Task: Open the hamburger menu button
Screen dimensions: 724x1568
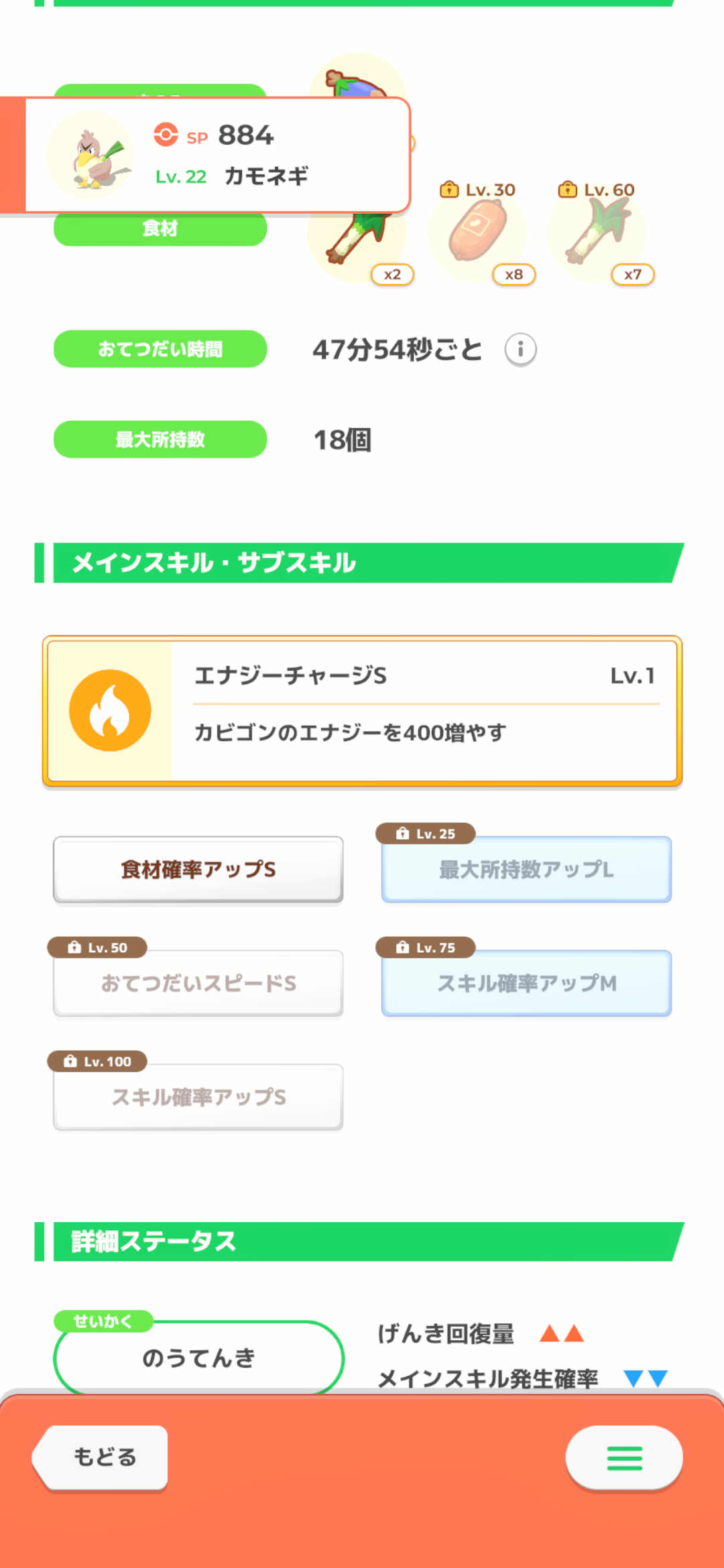Action: [x=624, y=1457]
